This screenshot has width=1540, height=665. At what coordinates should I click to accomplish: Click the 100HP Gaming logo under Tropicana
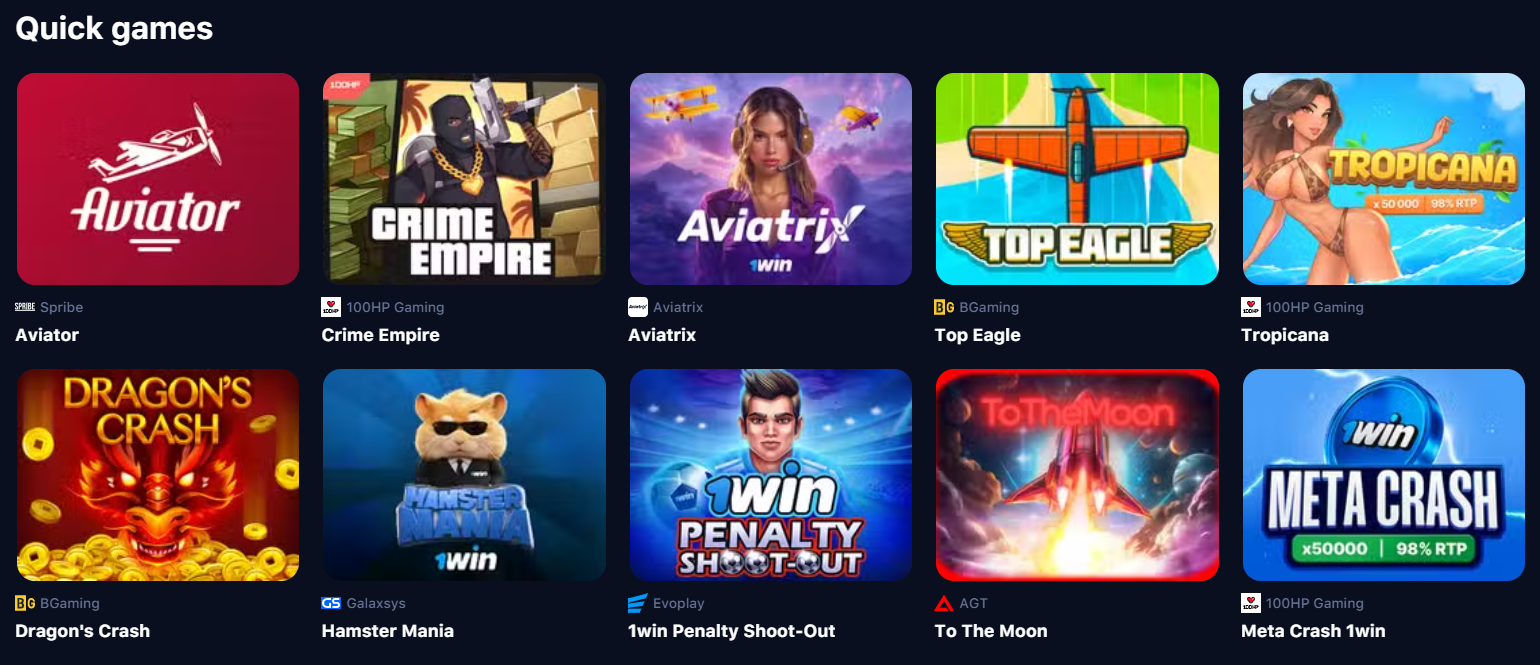point(1251,307)
